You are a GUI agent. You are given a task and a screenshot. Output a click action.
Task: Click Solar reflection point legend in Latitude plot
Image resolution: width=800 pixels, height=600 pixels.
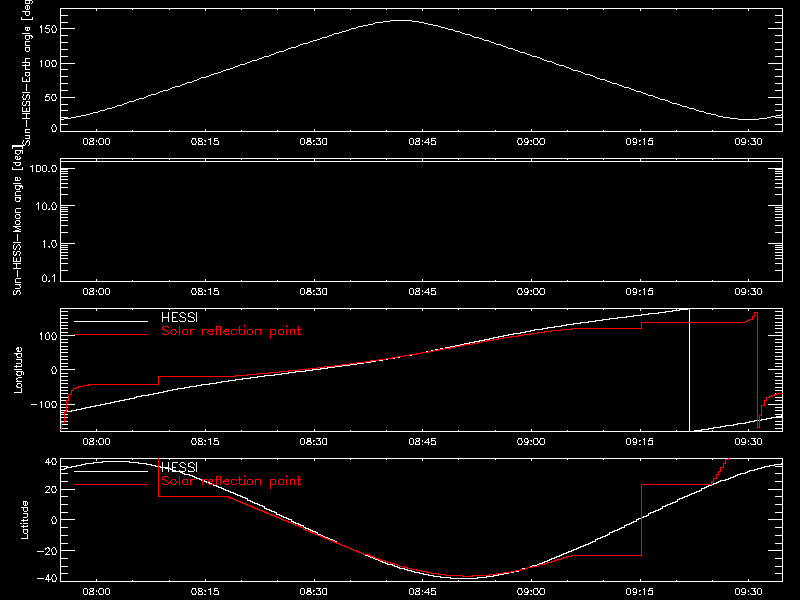click(x=231, y=481)
